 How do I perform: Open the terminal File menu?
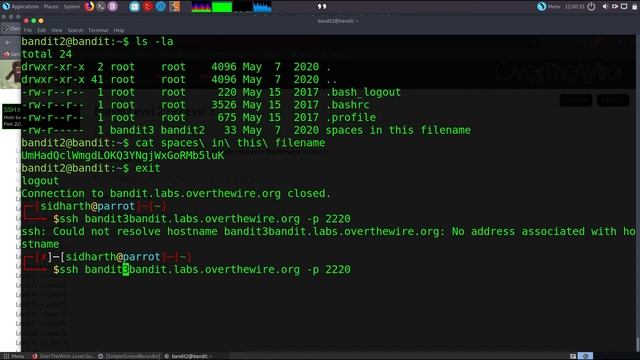coord(27,30)
